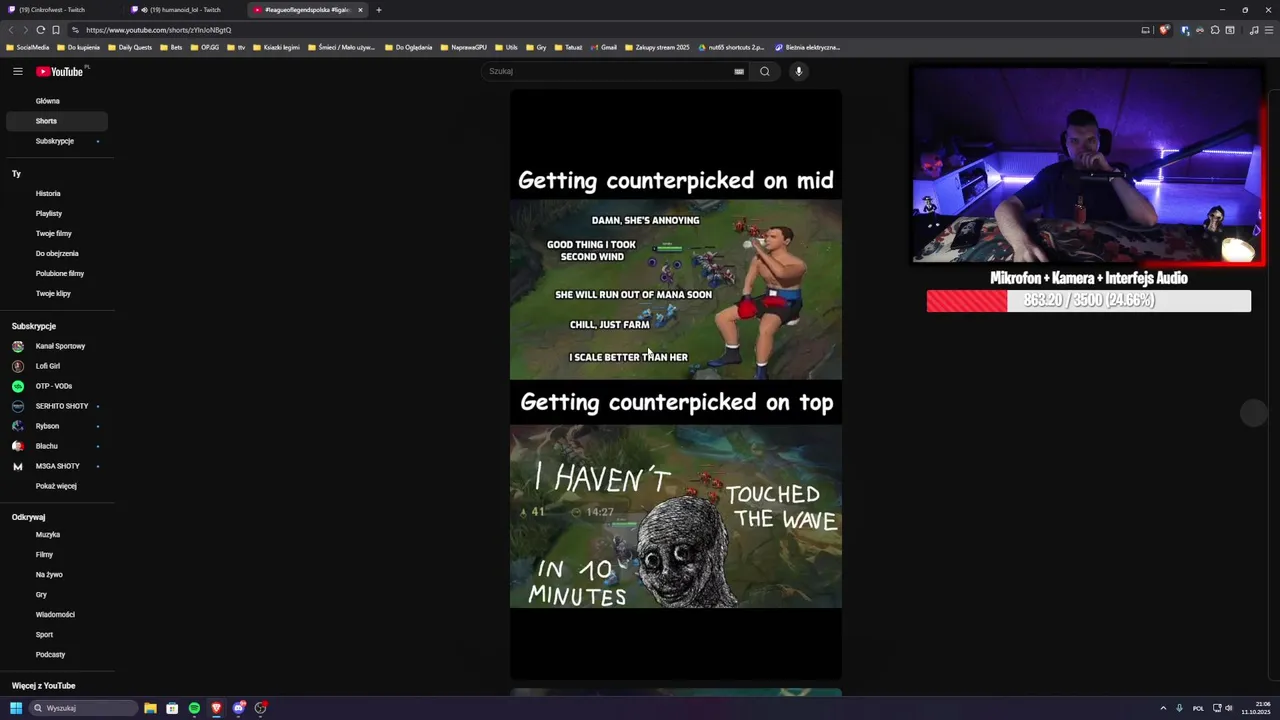Screen dimensions: 1280x720
Task: Expand subscriptions with Pokaż więcej
Action: [x=56, y=486]
